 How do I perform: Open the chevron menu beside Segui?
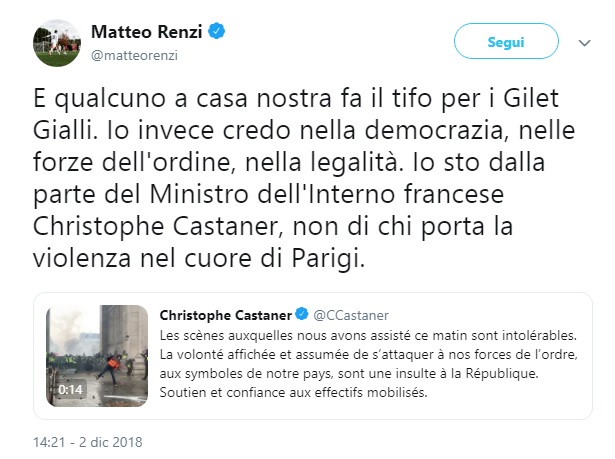click(x=586, y=43)
